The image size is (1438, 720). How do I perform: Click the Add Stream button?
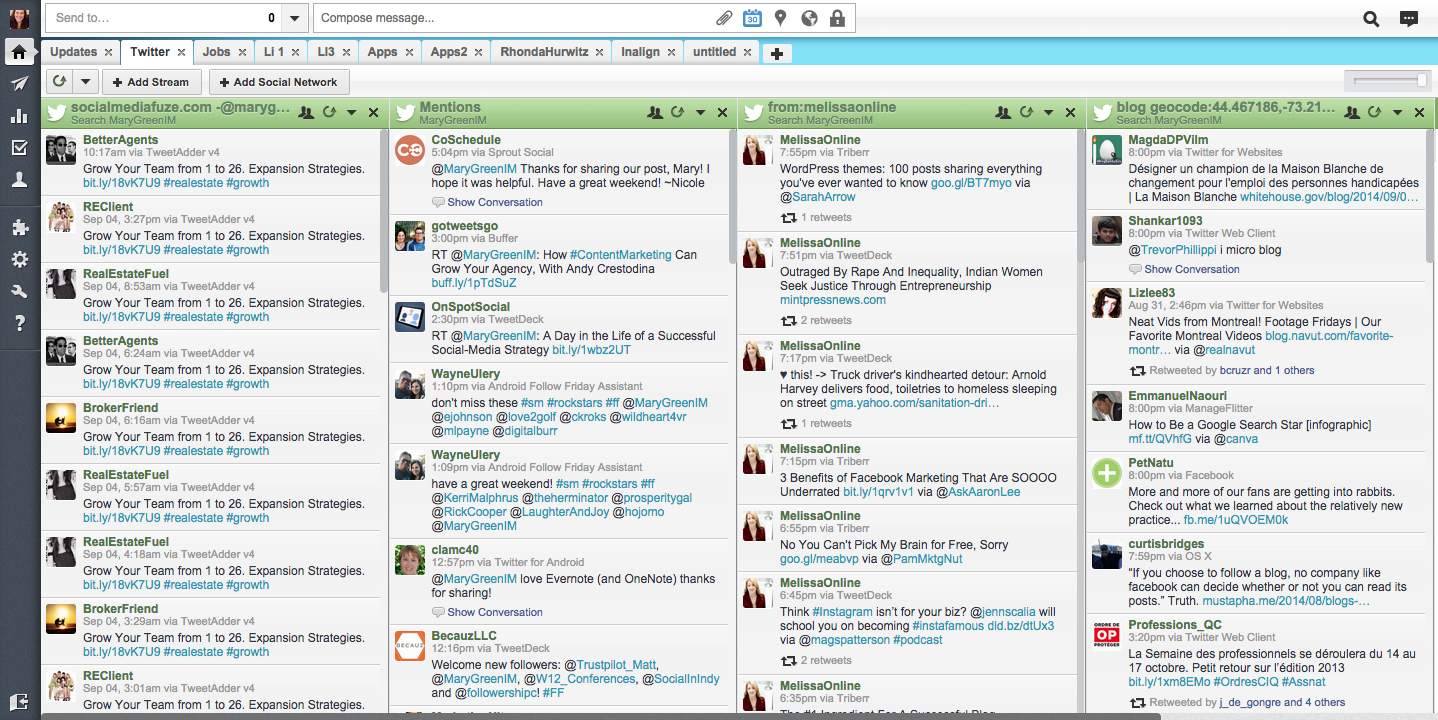tap(152, 81)
